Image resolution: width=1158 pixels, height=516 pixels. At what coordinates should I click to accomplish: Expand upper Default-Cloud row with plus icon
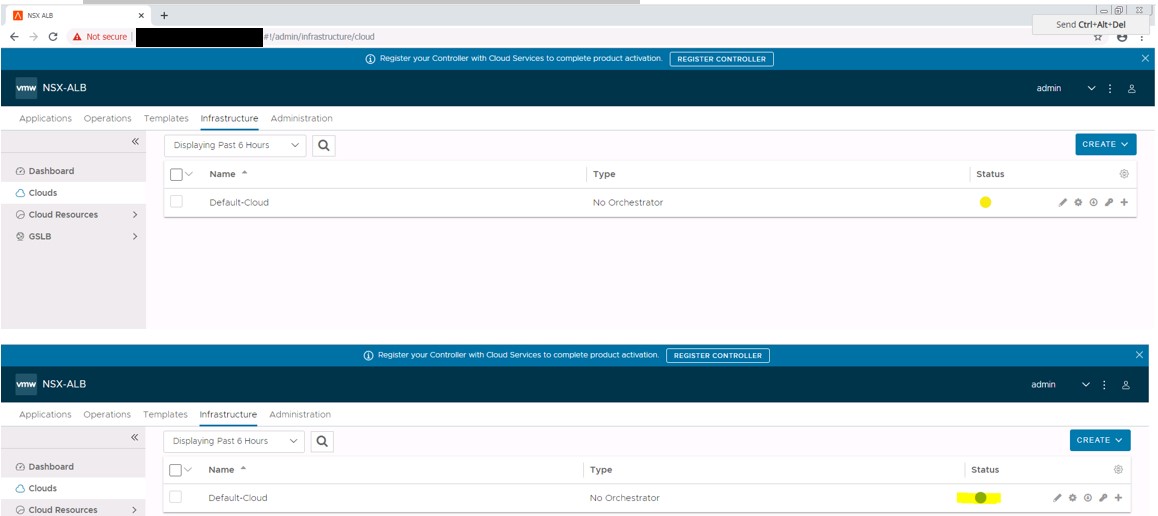[1124, 202]
